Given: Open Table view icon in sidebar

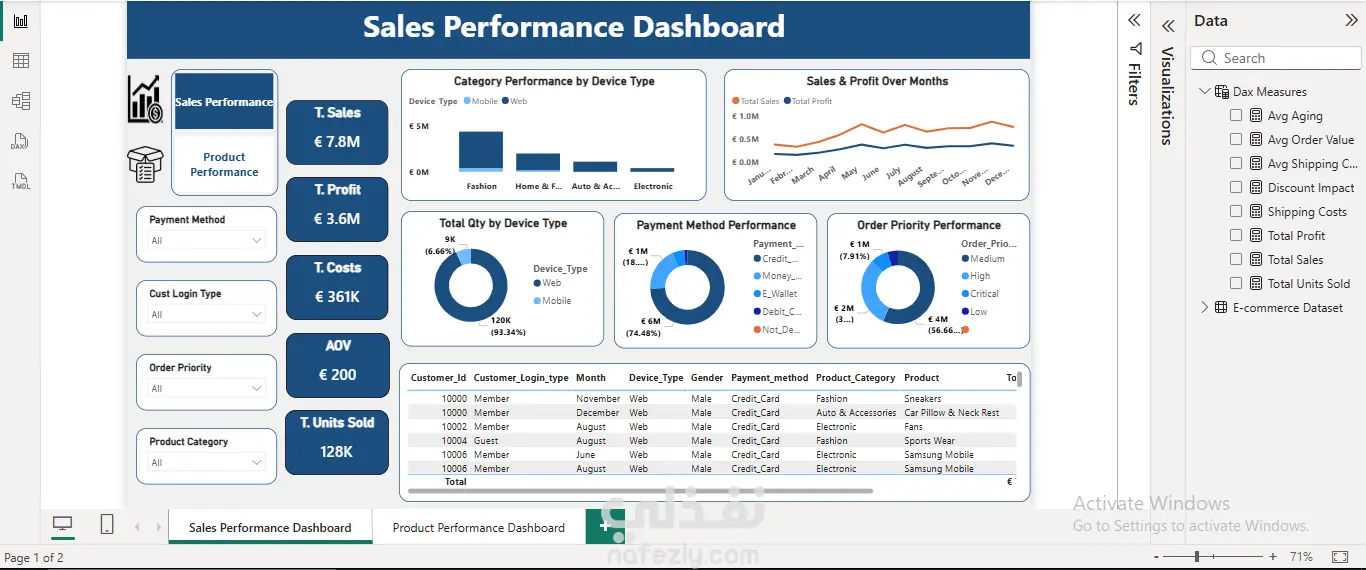Looking at the screenshot, I should point(20,61).
